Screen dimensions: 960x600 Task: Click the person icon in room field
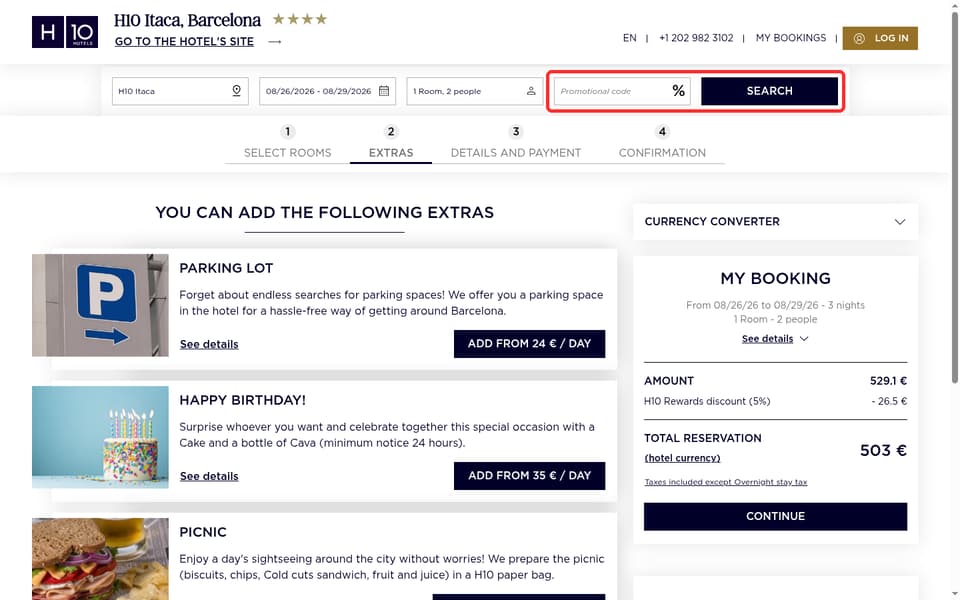531,91
